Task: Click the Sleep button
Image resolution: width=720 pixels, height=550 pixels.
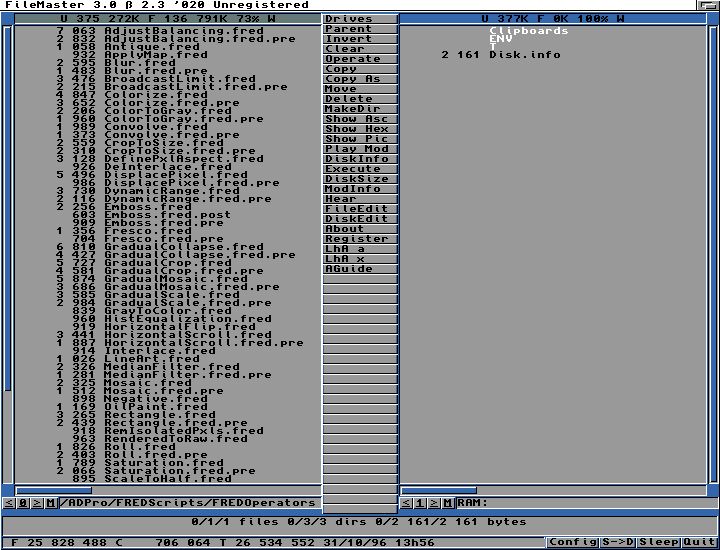Action: coord(659,542)
